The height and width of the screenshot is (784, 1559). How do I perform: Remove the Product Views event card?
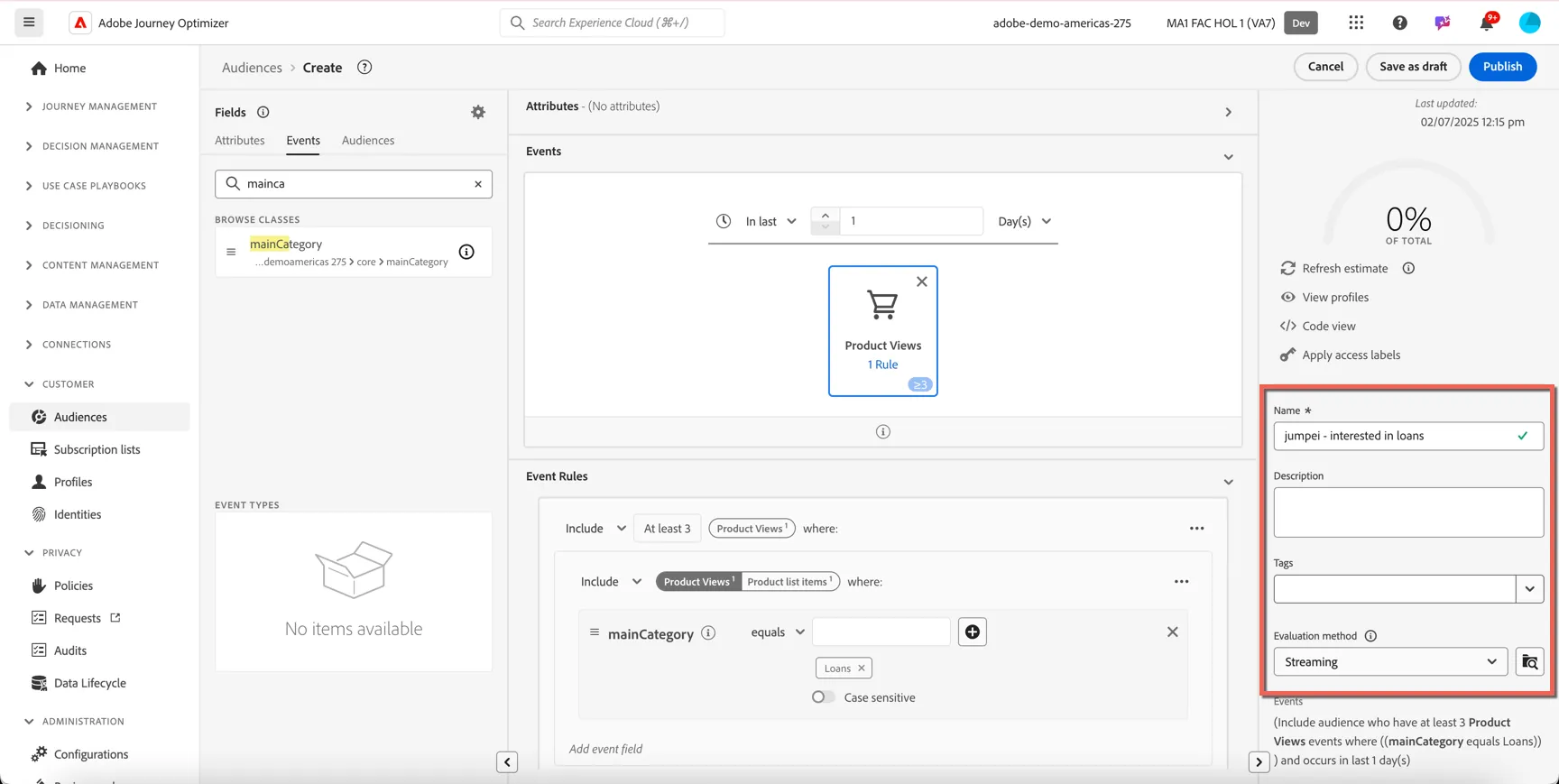pos(921,281)
